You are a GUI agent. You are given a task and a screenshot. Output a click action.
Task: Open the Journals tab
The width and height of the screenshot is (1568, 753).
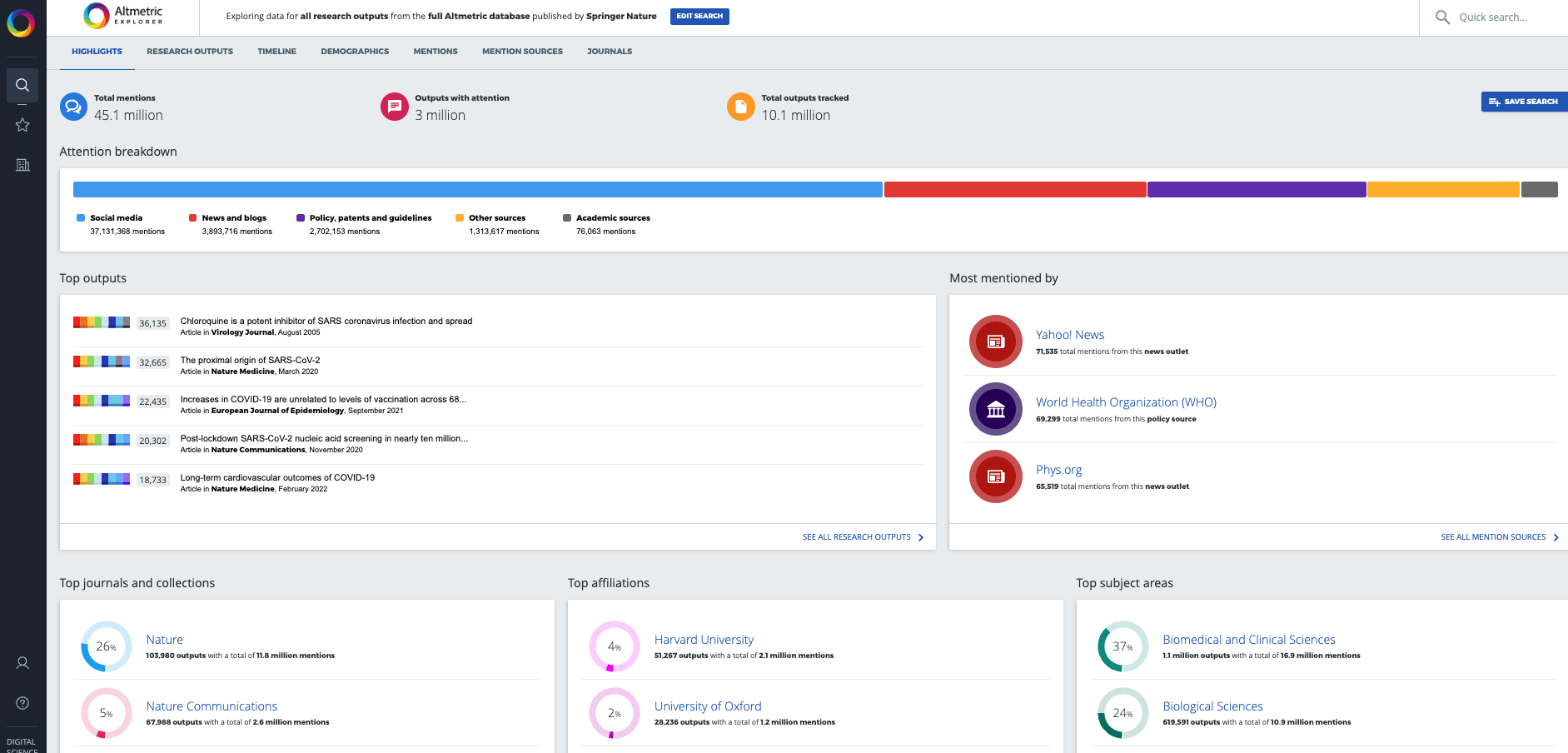coord(609,51)
